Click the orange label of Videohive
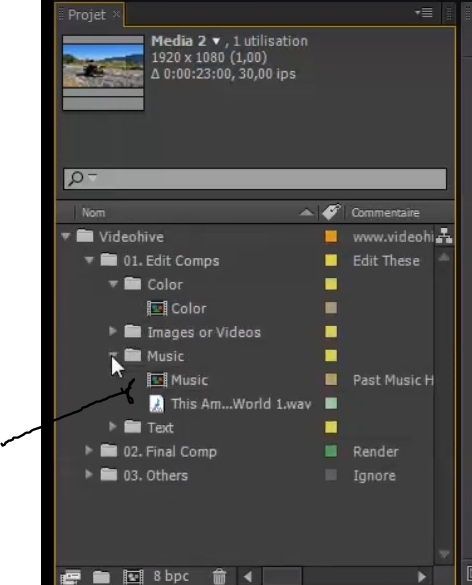Image resolution: width=472 pixels, height=585 pixels. (331, 236)
